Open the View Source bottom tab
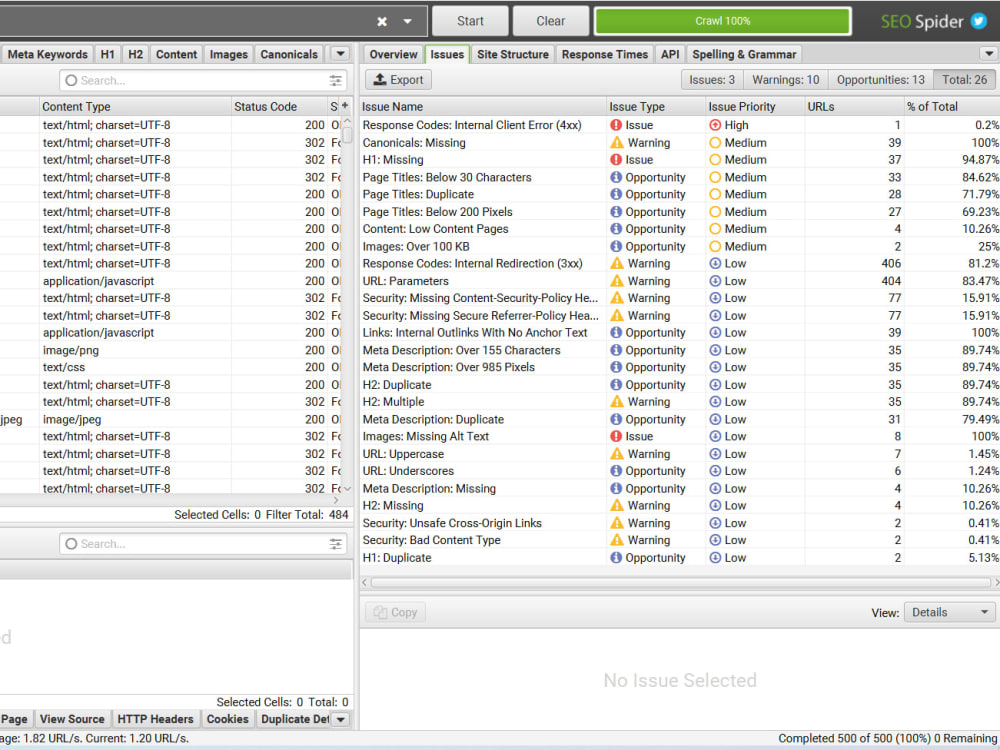This screenshot has width=1000, height=750. (72, 719)
